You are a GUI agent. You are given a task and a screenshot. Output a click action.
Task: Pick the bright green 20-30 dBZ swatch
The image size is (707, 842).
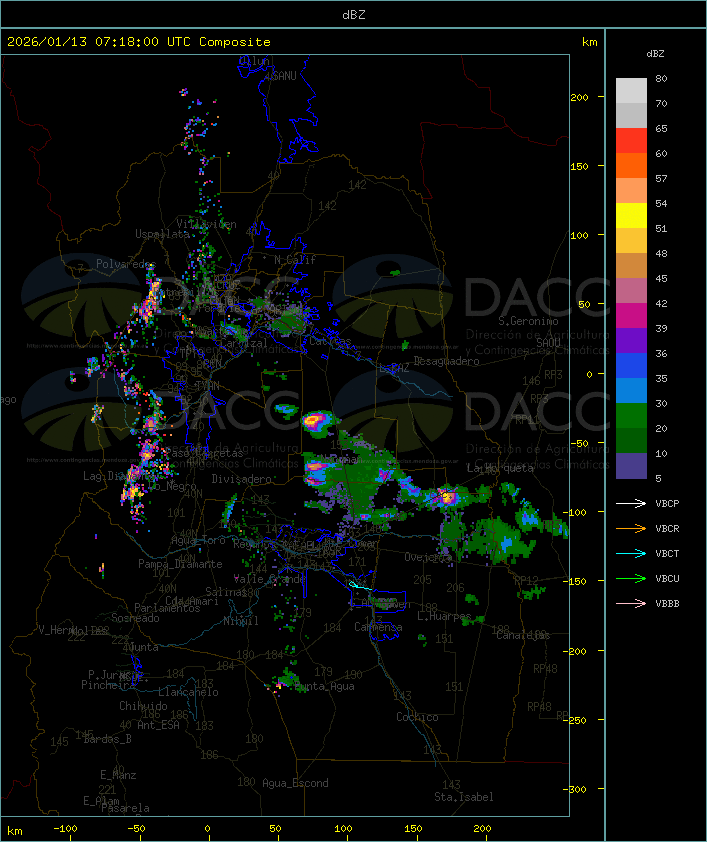(x=631, y=416)
